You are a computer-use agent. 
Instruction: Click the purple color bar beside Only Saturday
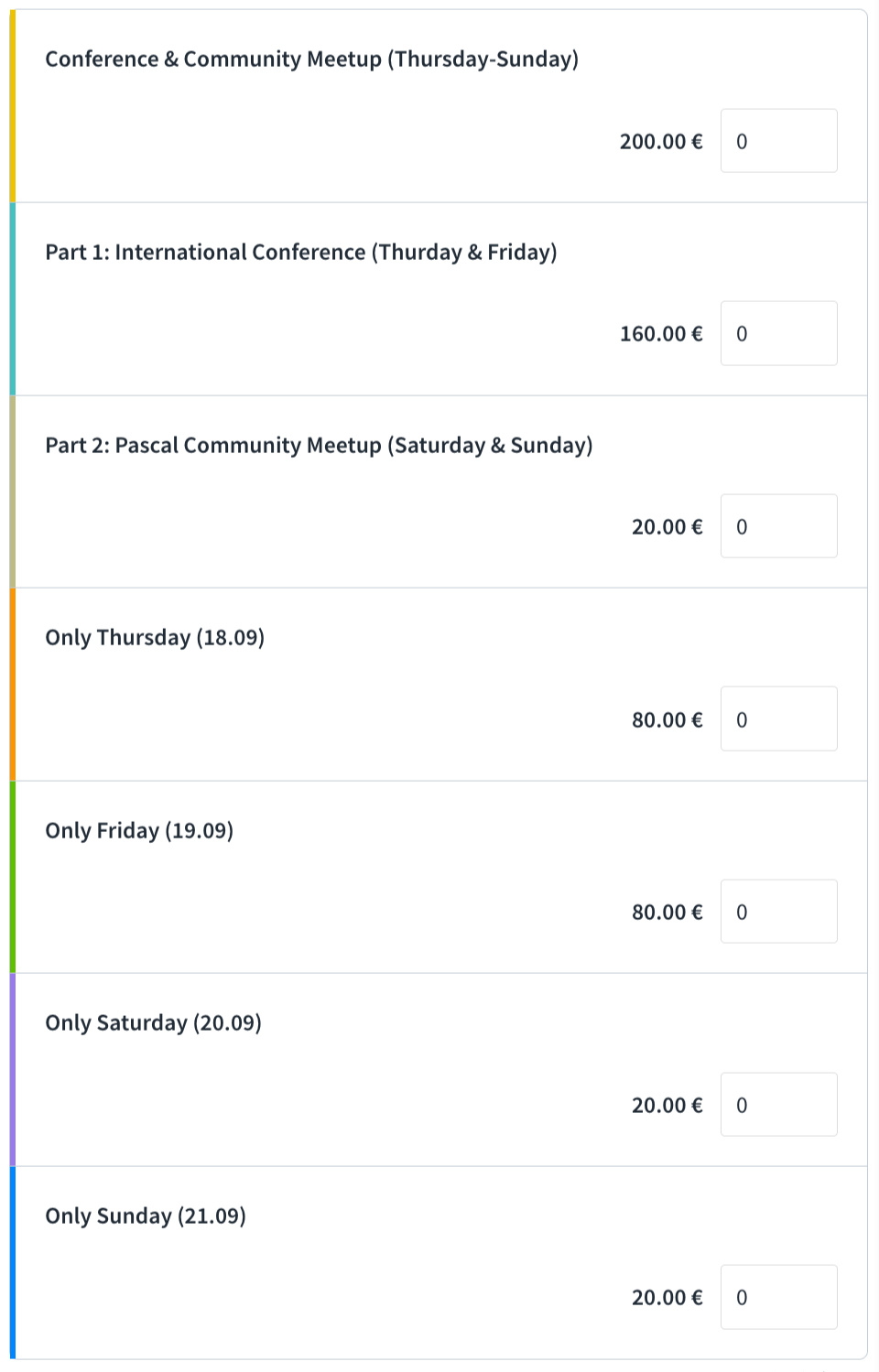pos(13,1070)
